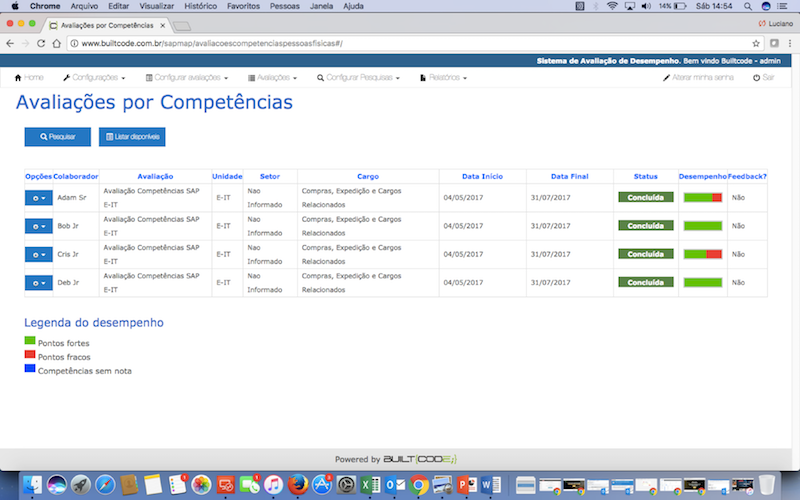Open the Finder icon in the dock
This screenshot has width=800, height=500.
33,485
